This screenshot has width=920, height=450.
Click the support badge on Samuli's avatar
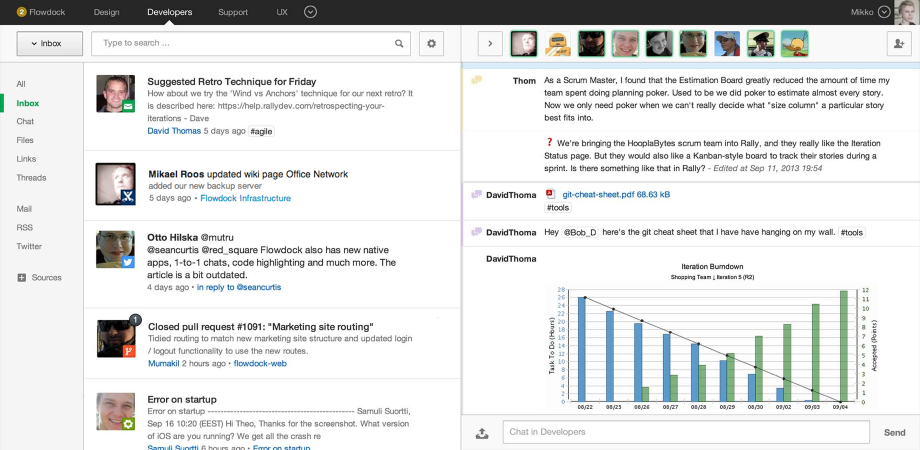128,424
